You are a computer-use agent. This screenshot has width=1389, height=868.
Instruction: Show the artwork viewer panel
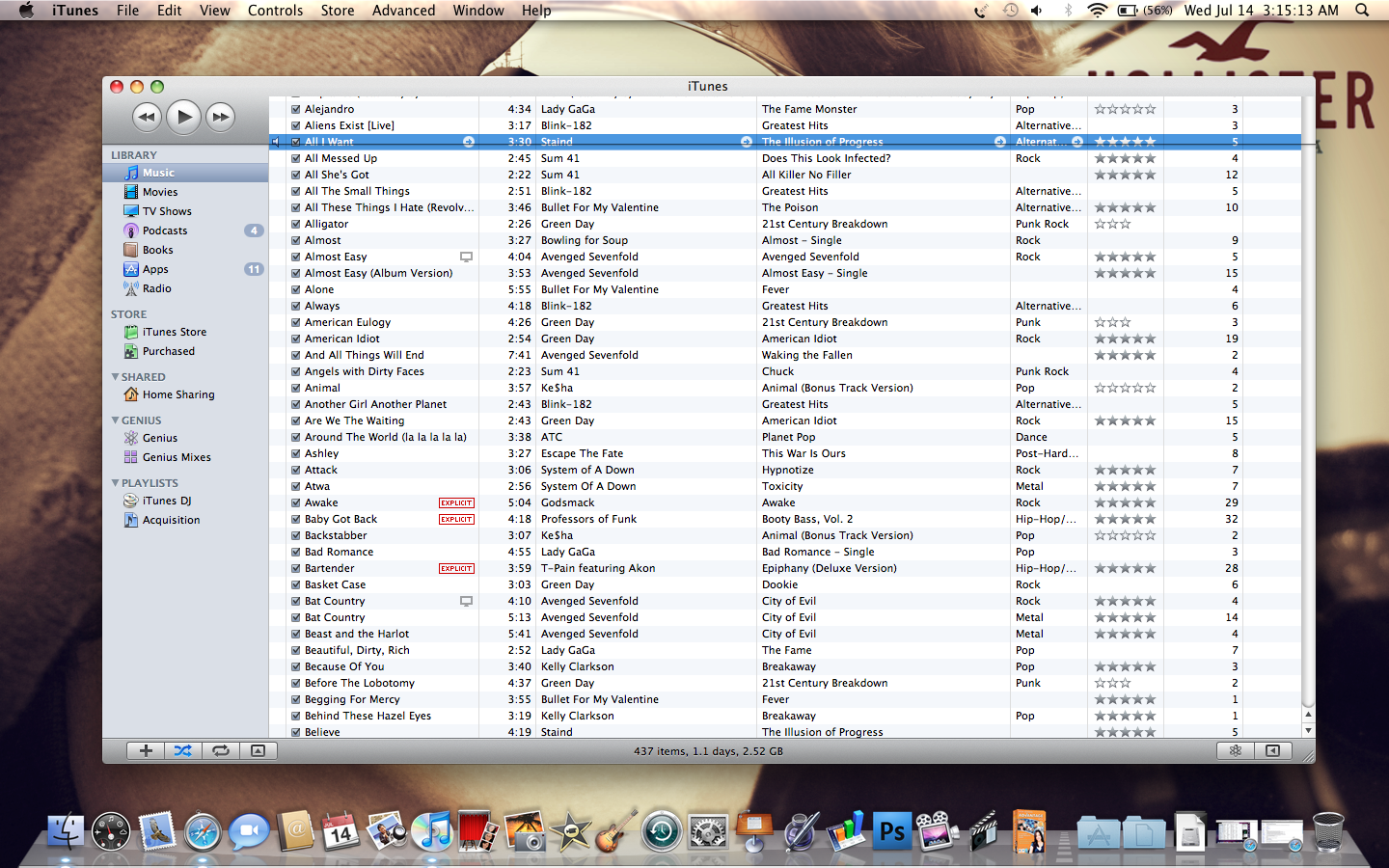coord(259,750)
